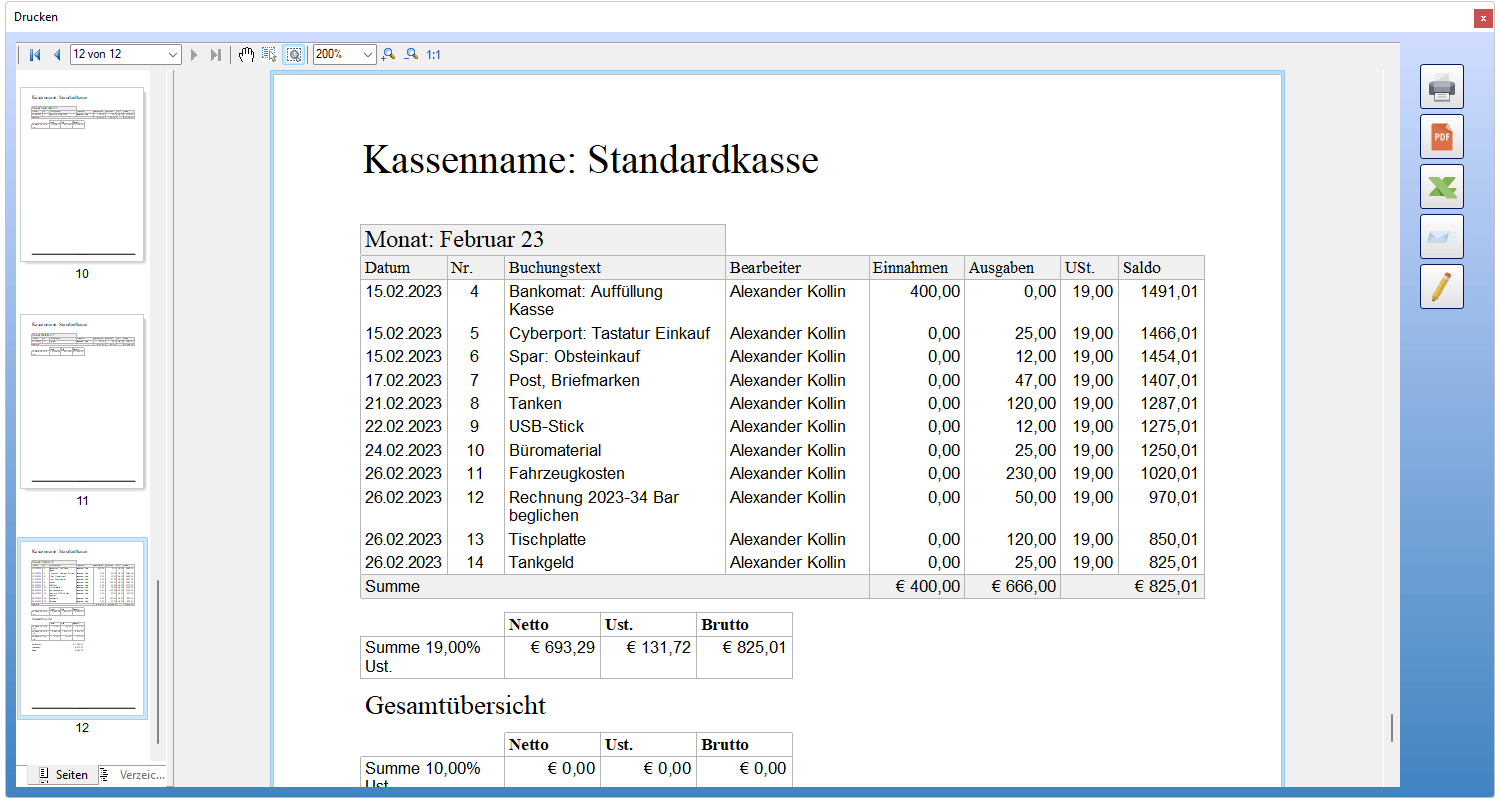The width and height of the screenshot is (1500, 800).
Task: Select the page 11 thumbnail
Action: [x=83, y=400]
